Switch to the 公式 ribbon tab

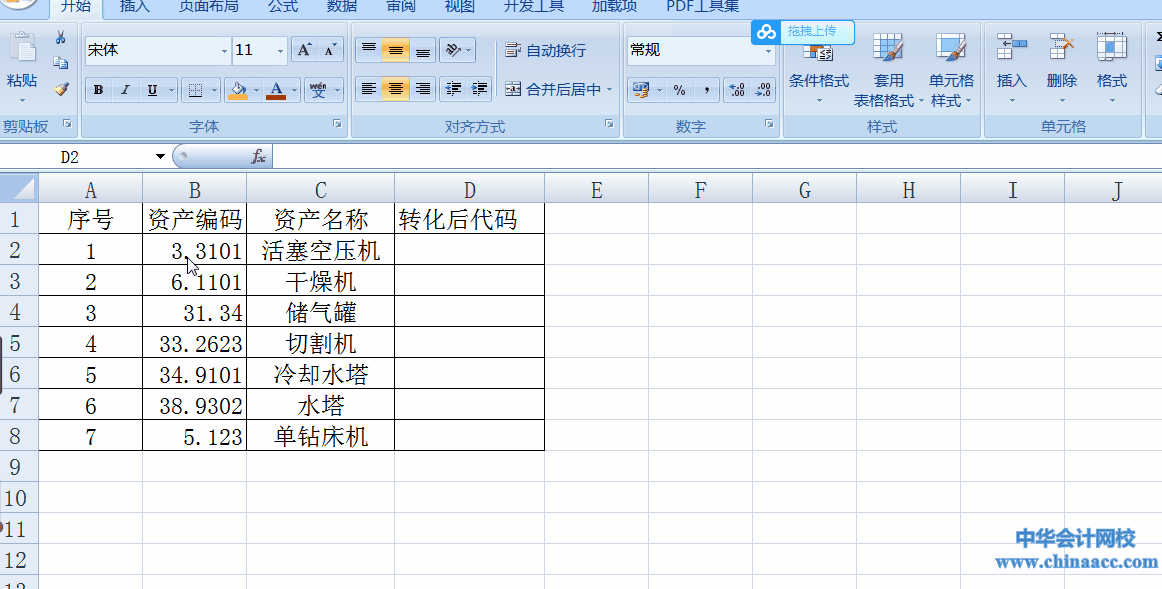(281, 8)
